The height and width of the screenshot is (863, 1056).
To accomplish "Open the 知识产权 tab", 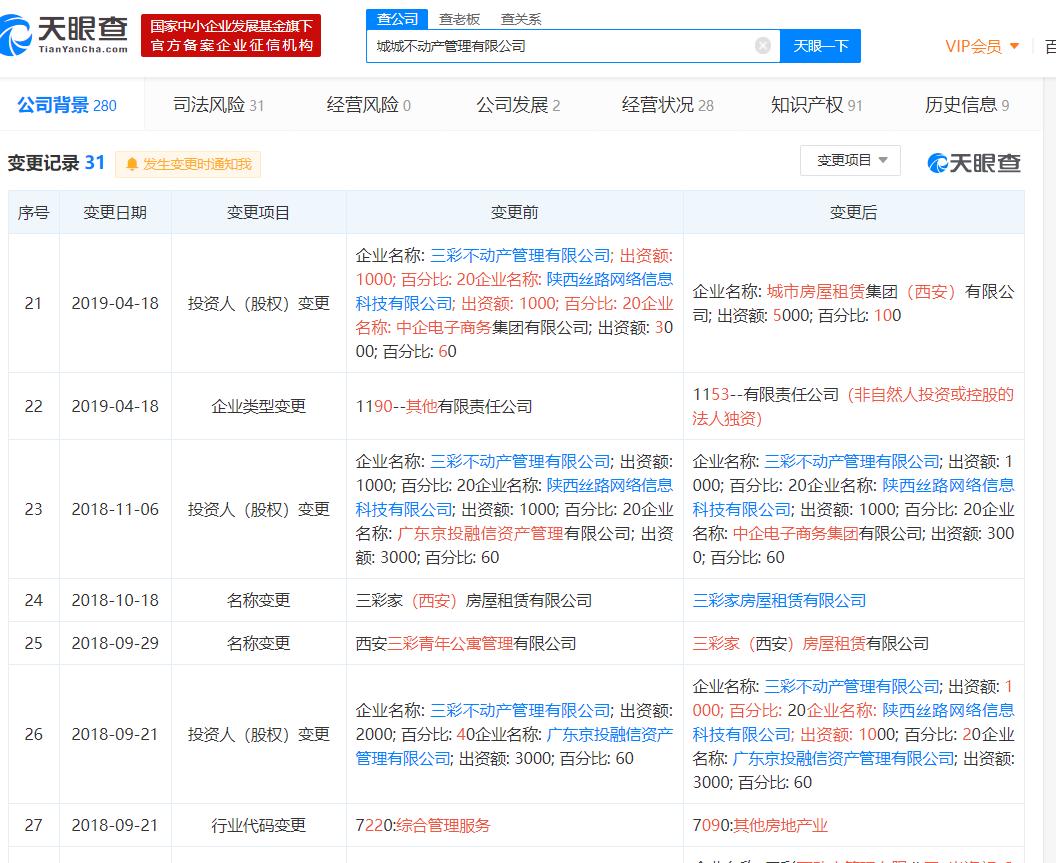I will point(816,105).
